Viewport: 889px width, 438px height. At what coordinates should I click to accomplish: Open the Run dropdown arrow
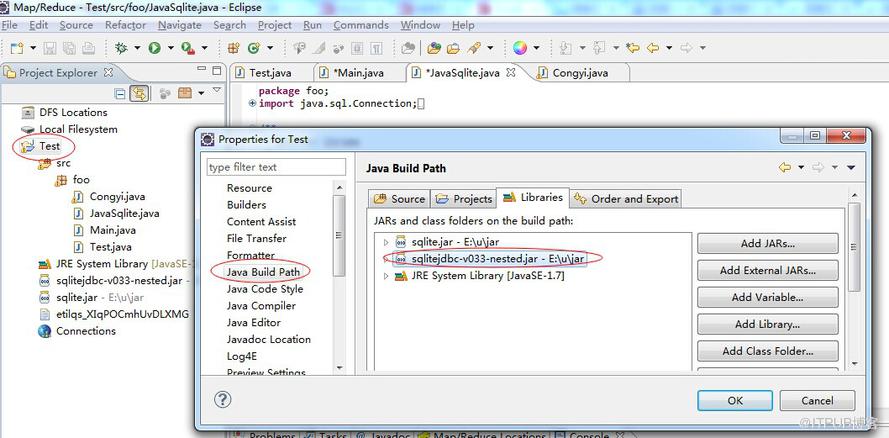170,48
